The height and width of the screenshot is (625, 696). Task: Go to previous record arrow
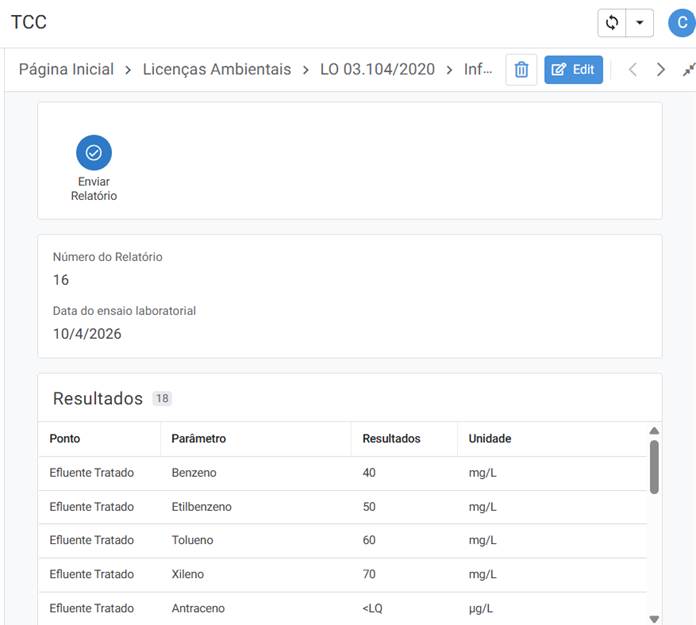click(633, 70)
